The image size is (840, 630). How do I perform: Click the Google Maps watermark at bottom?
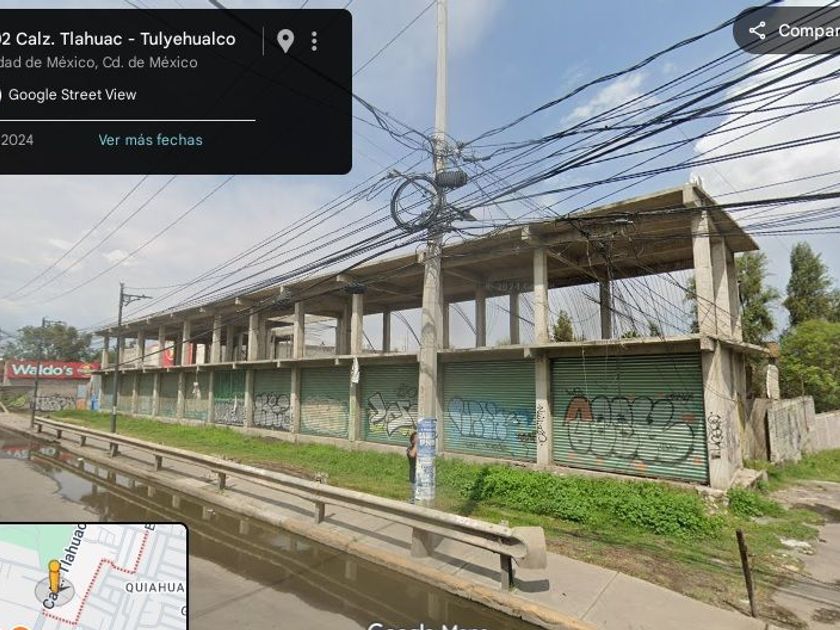427,626
